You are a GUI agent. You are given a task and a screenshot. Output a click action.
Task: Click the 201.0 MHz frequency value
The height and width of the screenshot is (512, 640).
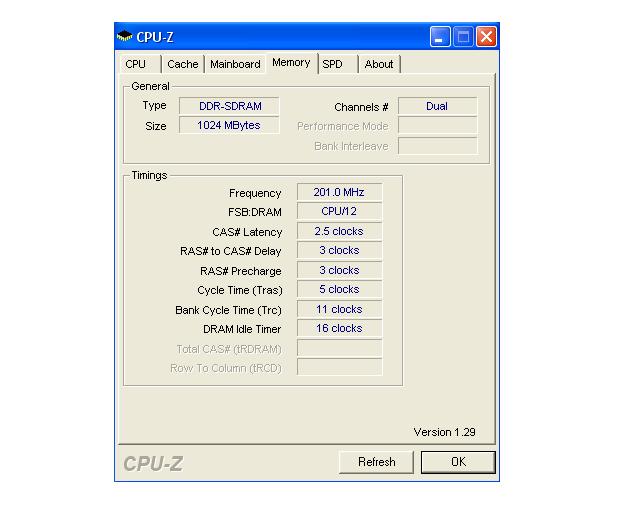(340, 192)
